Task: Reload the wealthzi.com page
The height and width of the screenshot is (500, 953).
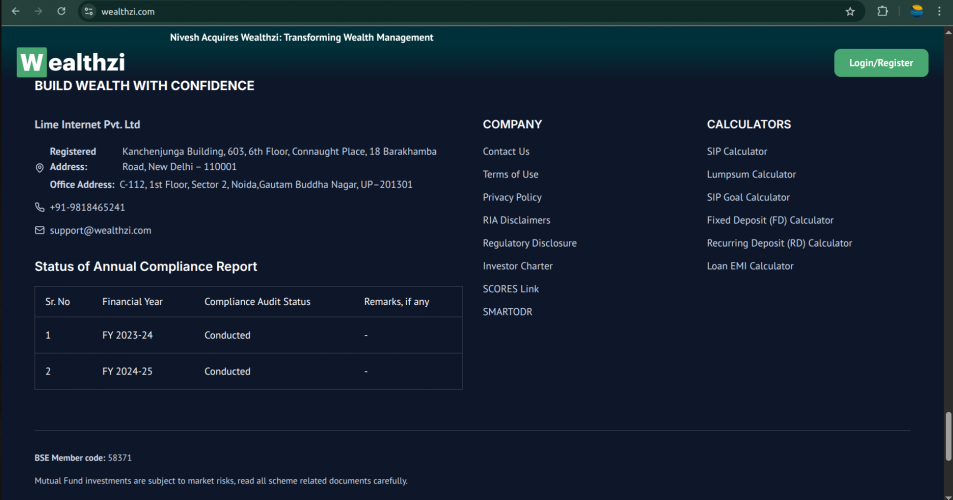Action: (x=61, y=12)
